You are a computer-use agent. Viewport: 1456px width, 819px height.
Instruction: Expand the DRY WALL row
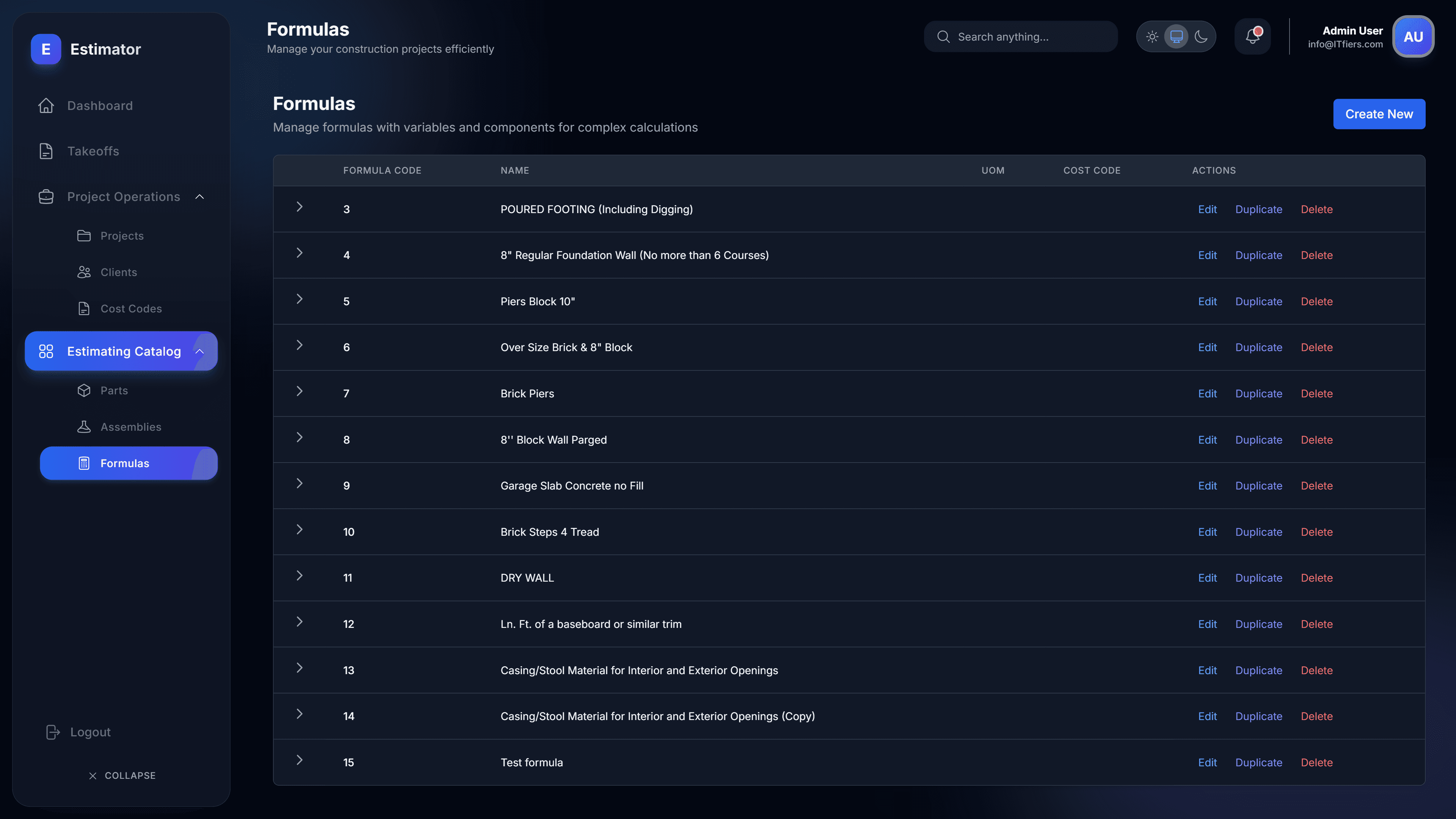300,576
